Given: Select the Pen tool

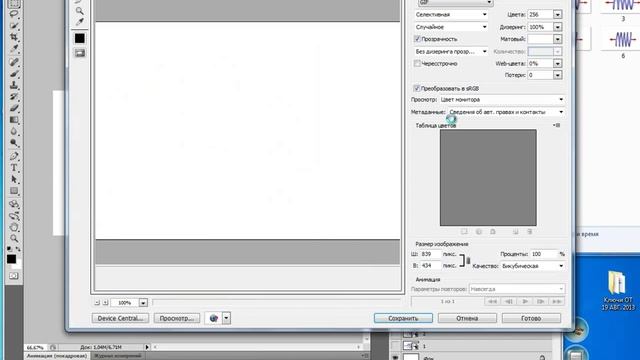Looking at the screenshot, I should (x=14, y=156).
